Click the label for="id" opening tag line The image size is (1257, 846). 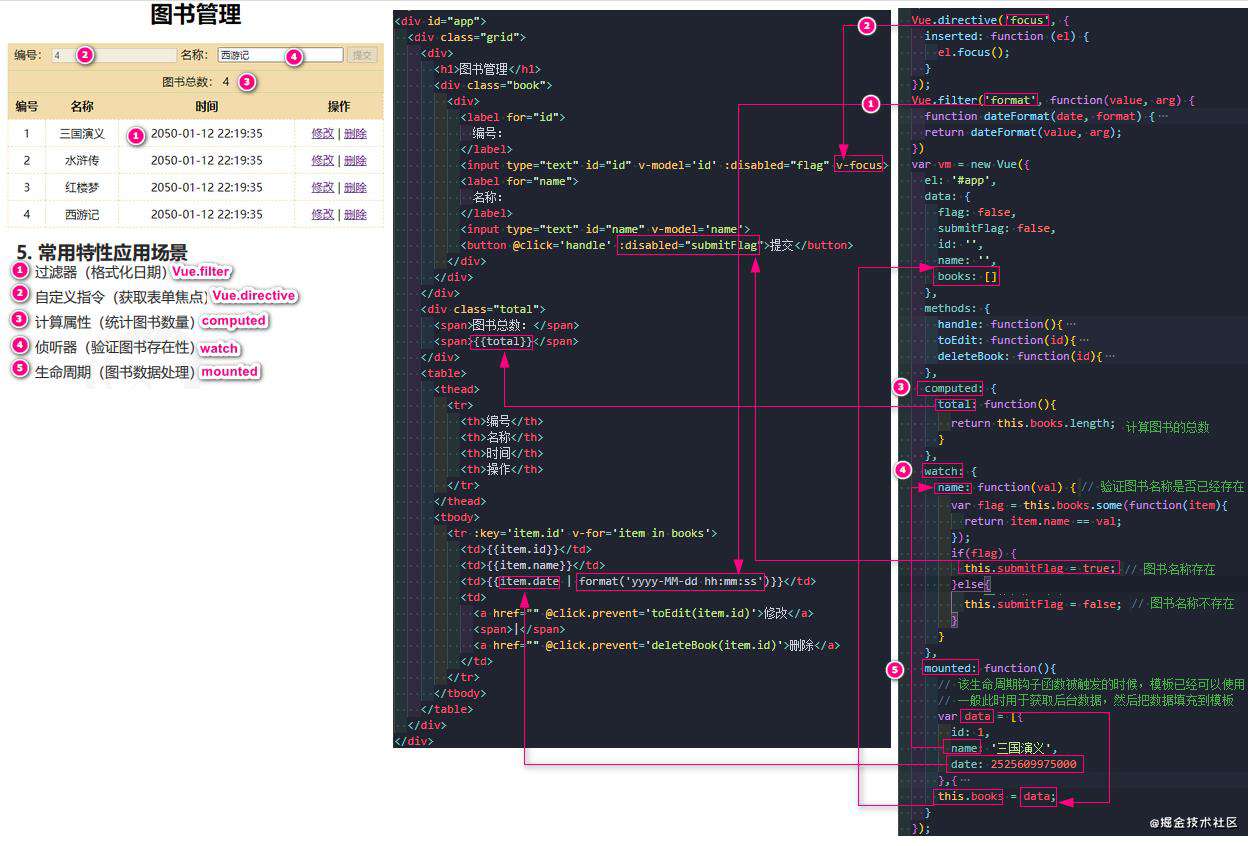pyautogui.click(x=513, y=117)
